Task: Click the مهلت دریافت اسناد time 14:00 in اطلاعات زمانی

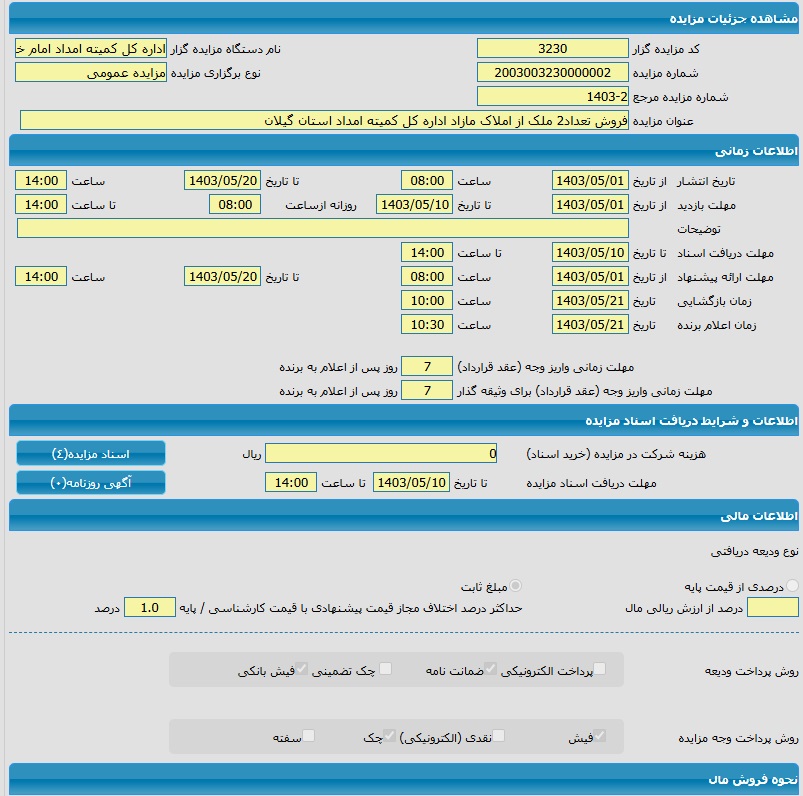Action: [x=427, y=253]
